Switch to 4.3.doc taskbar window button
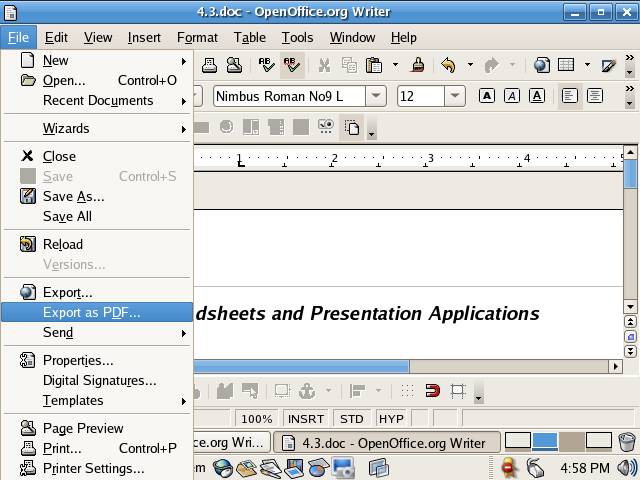This screenshot has height=480, width=640. tap(386, 441)
